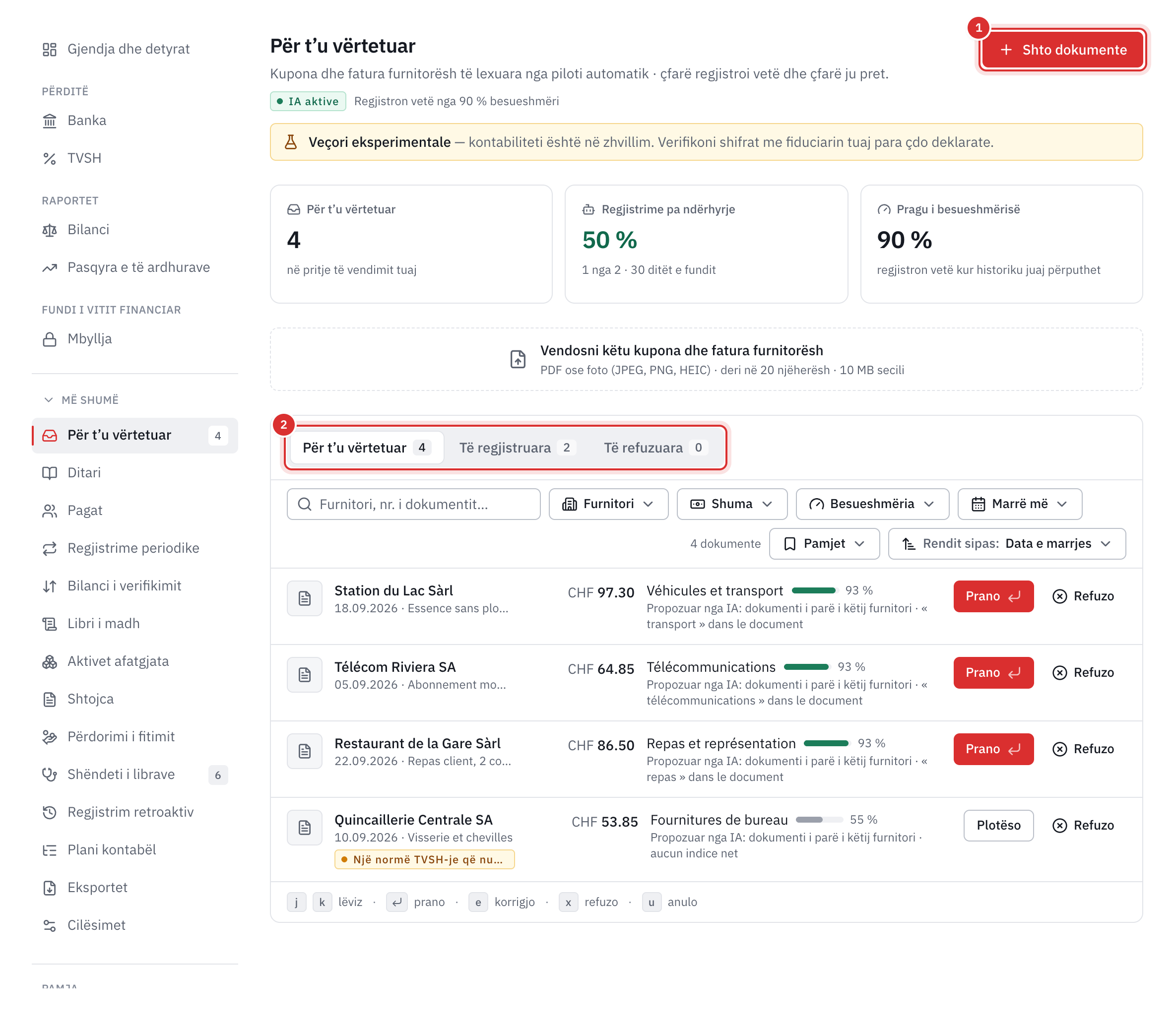The width and height of the screenshot is (1175, 1036).
Task: Click document icon of Station du Lac Sàrl
Action: coord(305,598)
